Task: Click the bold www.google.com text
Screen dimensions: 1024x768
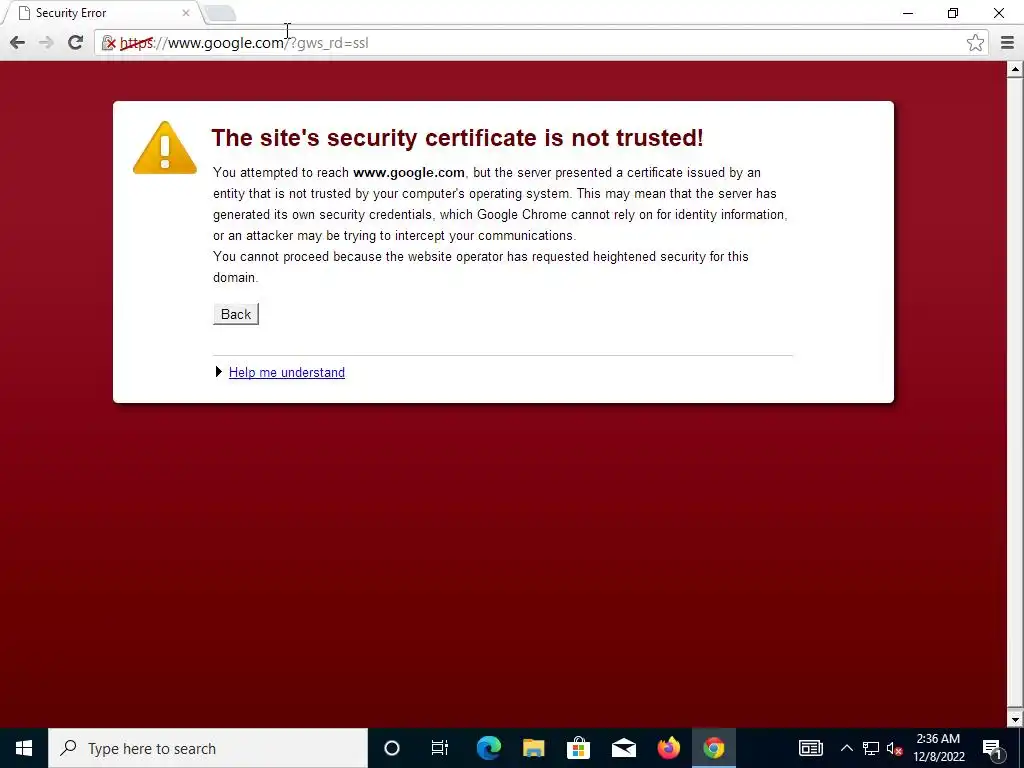Action: 409,172
